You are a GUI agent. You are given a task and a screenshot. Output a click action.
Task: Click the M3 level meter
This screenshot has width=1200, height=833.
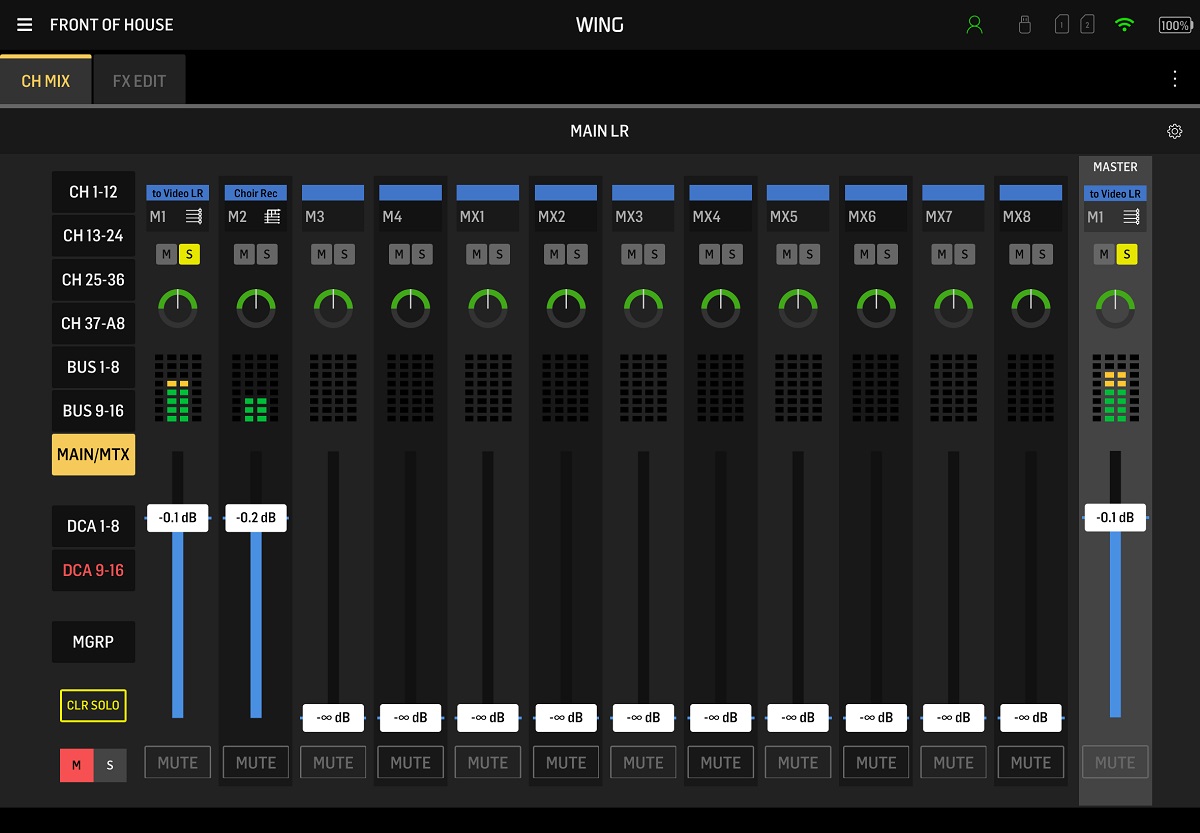click(333, 388)
